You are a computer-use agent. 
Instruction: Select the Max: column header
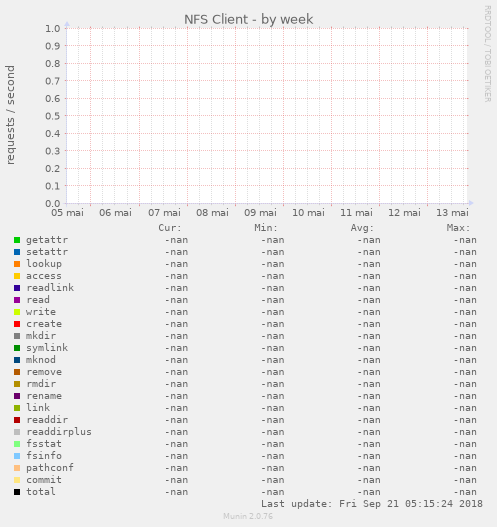(458, 228)
